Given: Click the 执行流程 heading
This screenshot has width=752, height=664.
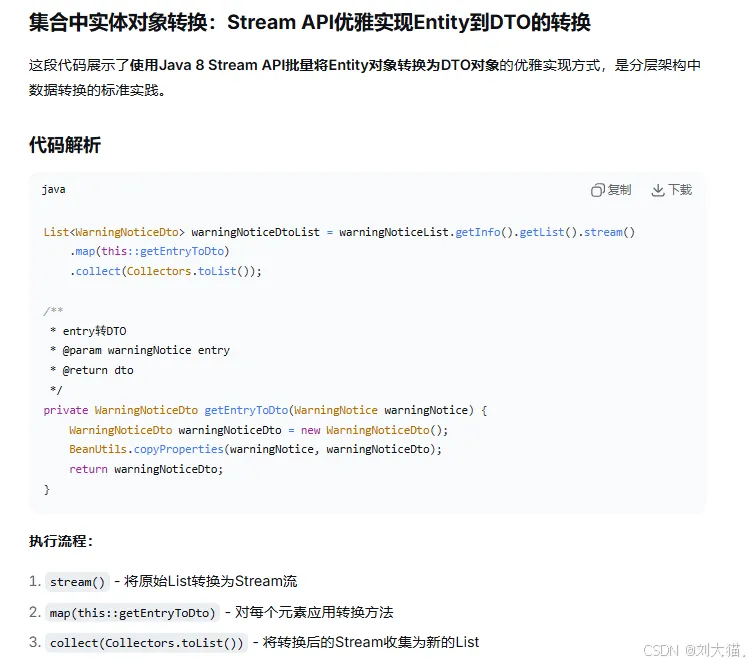Looking at the screenshot, I should (x=61, y=541).
